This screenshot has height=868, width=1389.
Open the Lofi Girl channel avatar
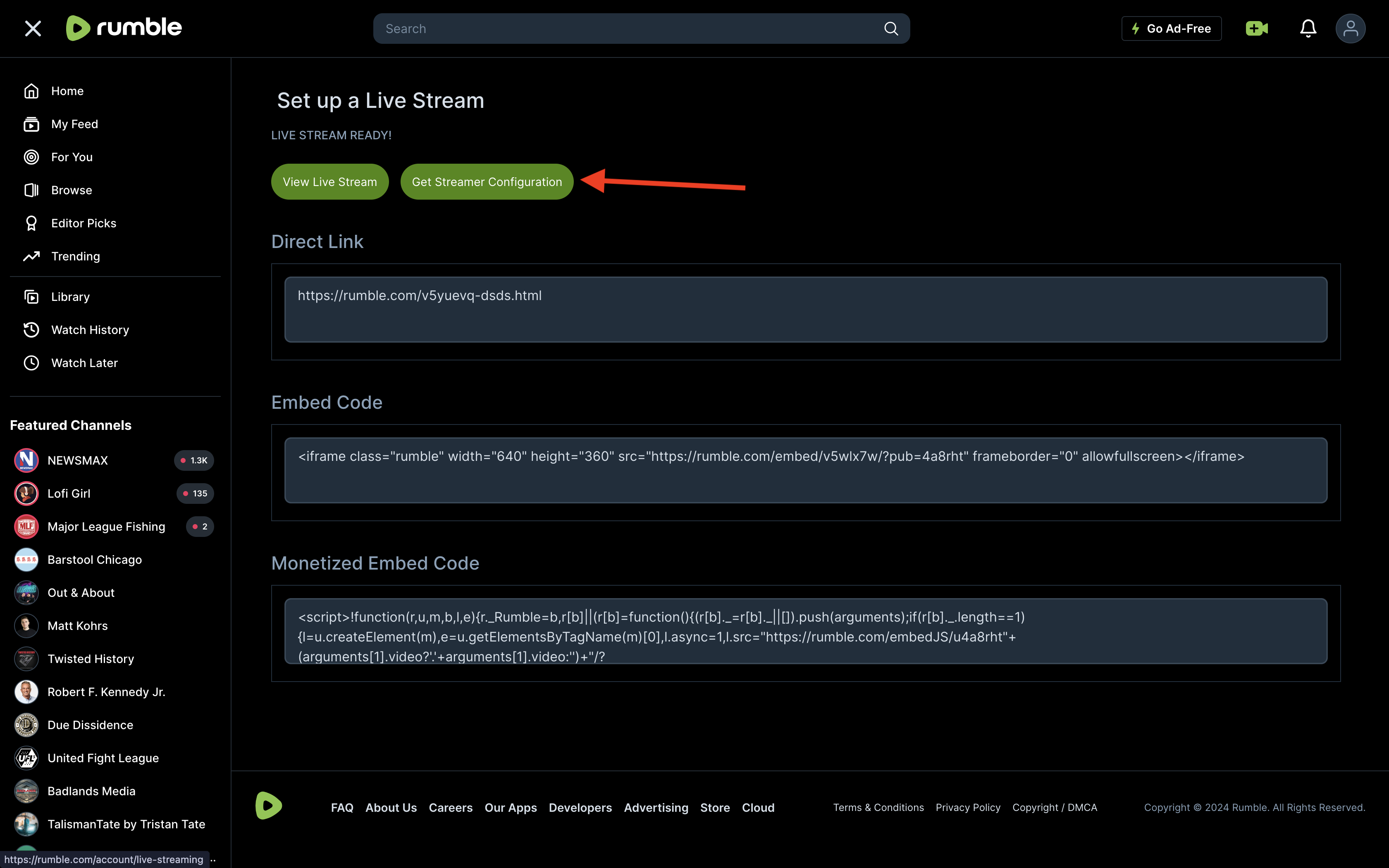tap(26, 493)
